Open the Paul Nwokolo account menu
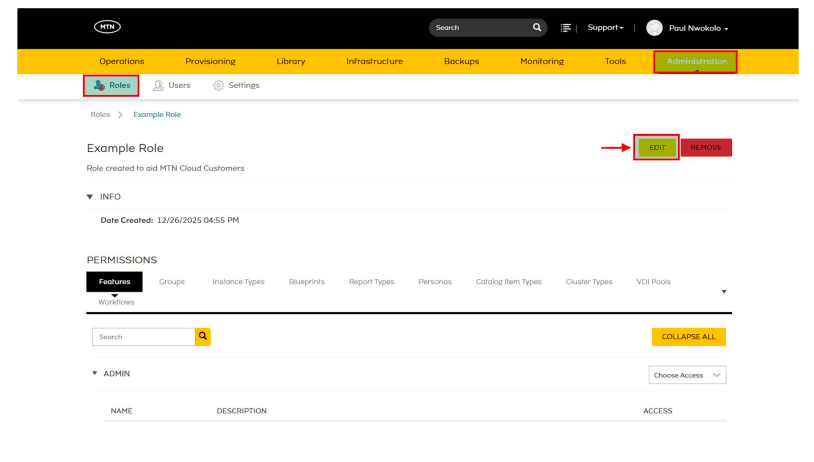 tap(698, 28)
